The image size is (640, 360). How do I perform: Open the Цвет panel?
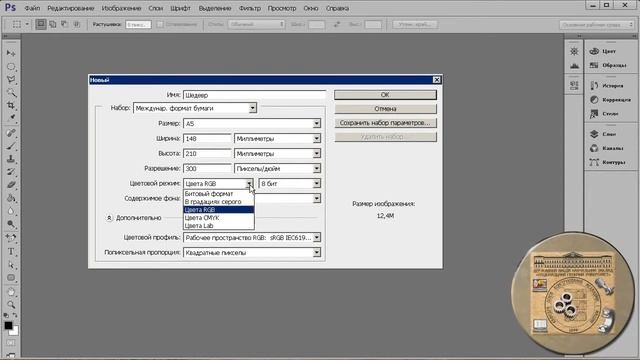point(609,51)
